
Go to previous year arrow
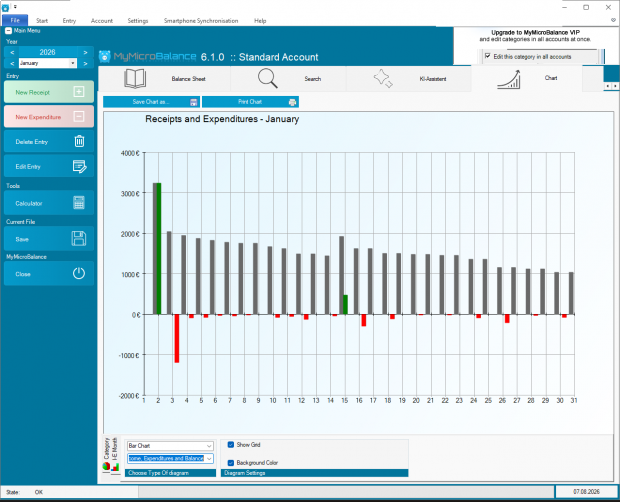point(12,52)
